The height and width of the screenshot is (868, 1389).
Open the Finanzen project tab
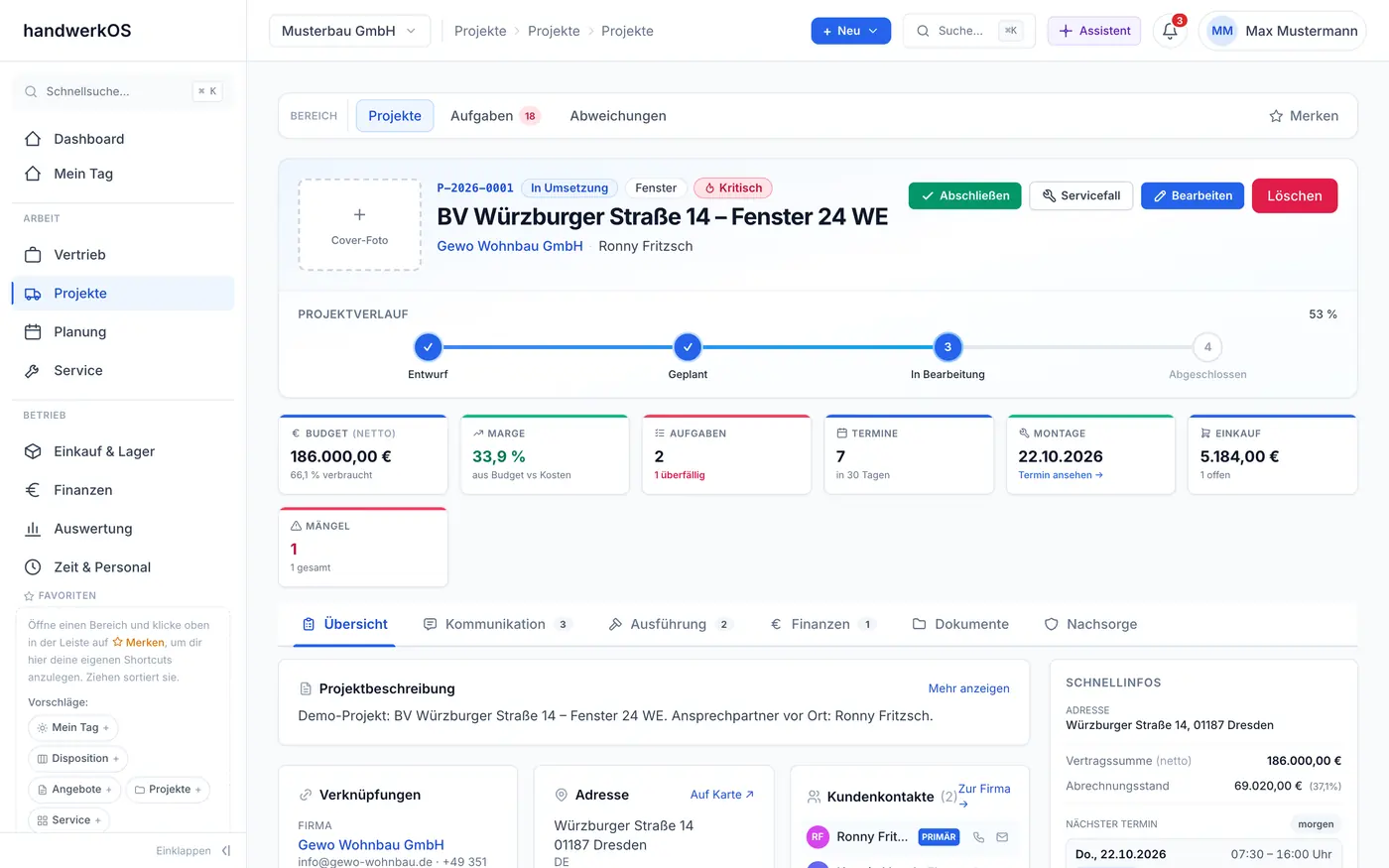(822, 624)
